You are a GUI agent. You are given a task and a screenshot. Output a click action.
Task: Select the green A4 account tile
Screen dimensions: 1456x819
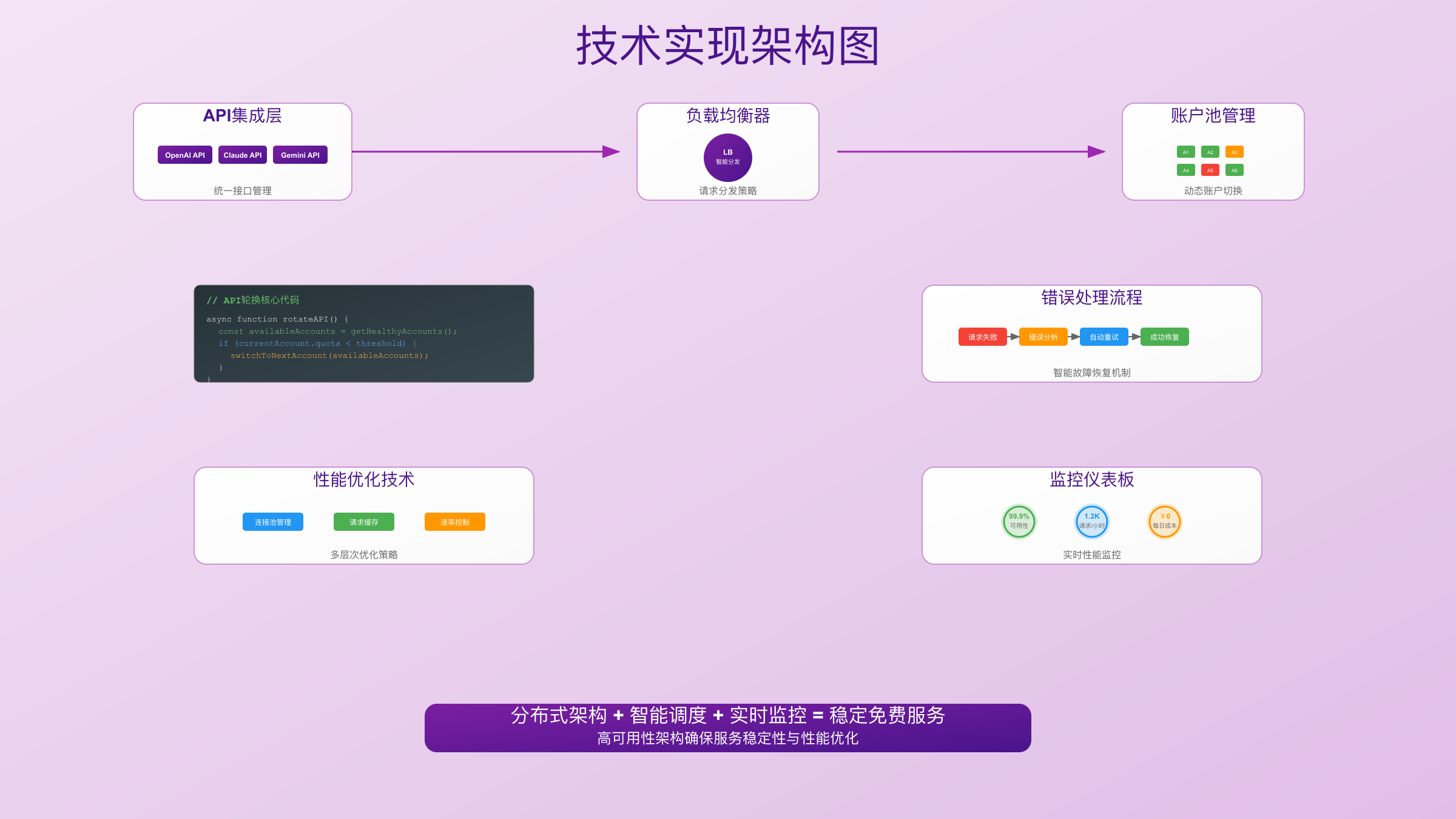tap(1186, 170)
